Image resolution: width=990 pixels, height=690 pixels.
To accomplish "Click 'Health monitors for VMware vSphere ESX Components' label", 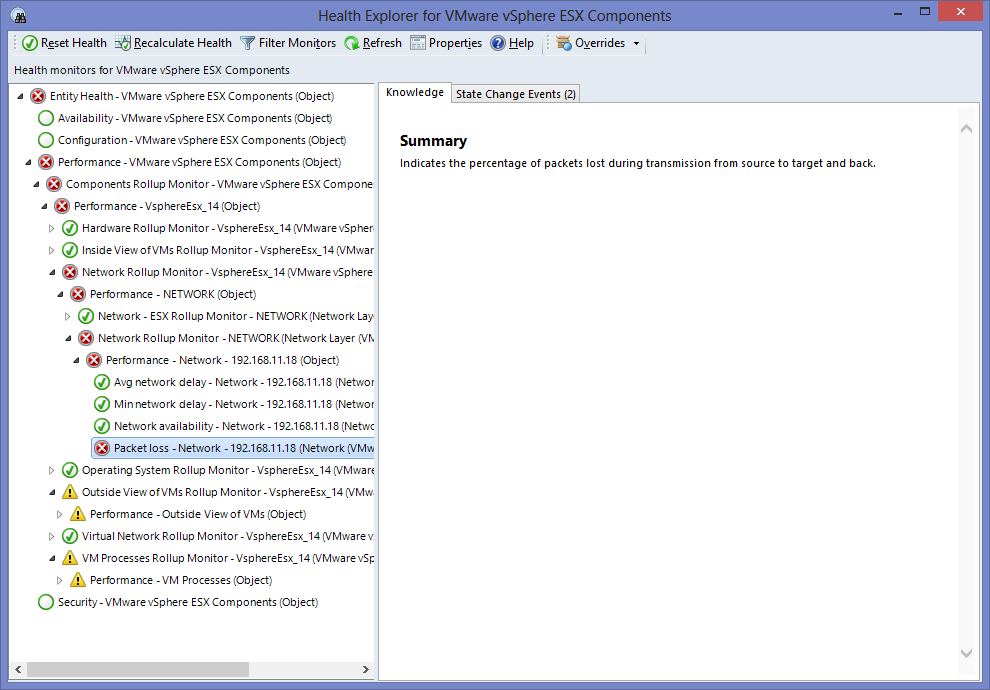I will tap(152, 70).
